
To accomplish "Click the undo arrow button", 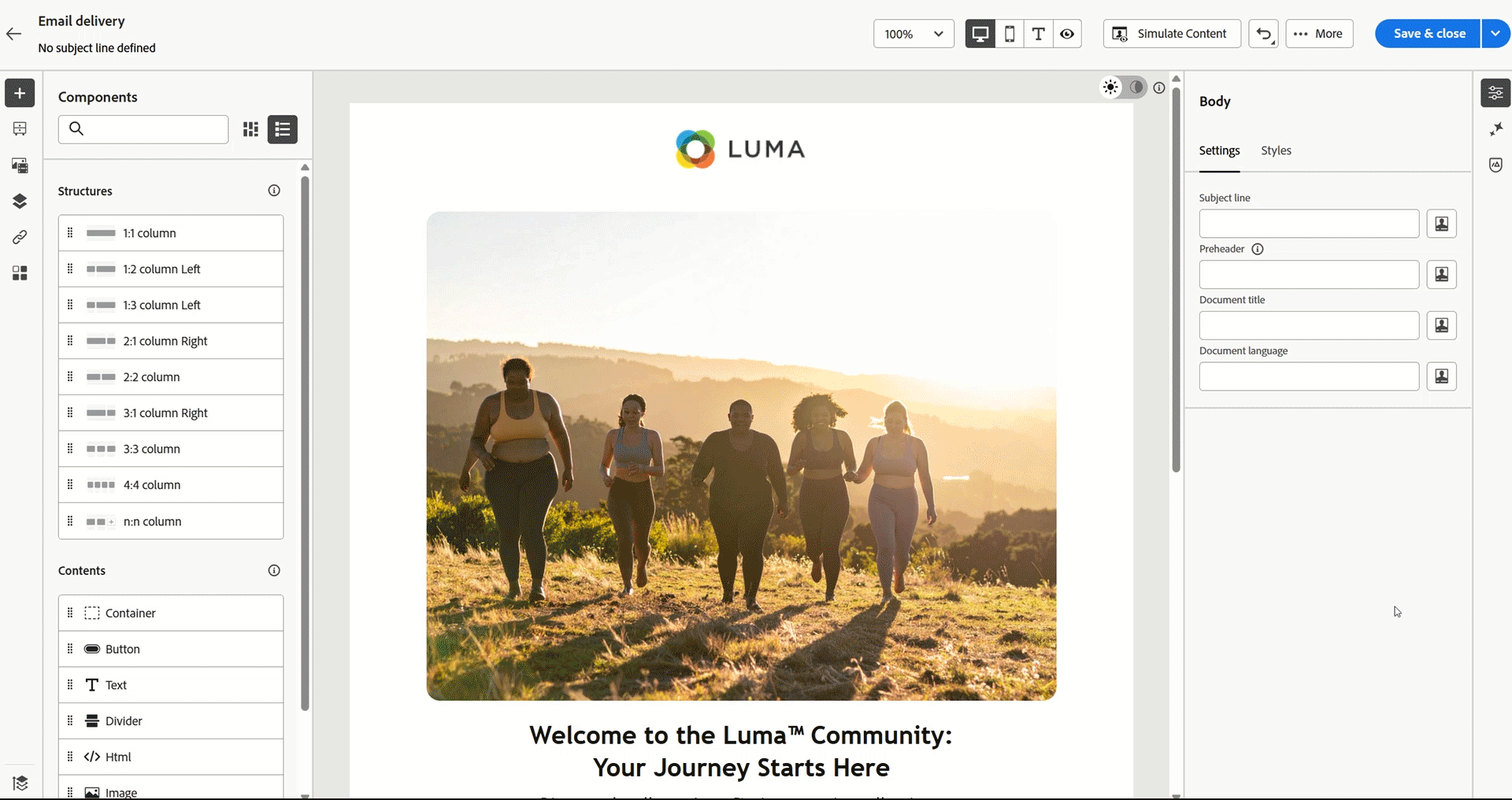I will tap(1263, 34).
